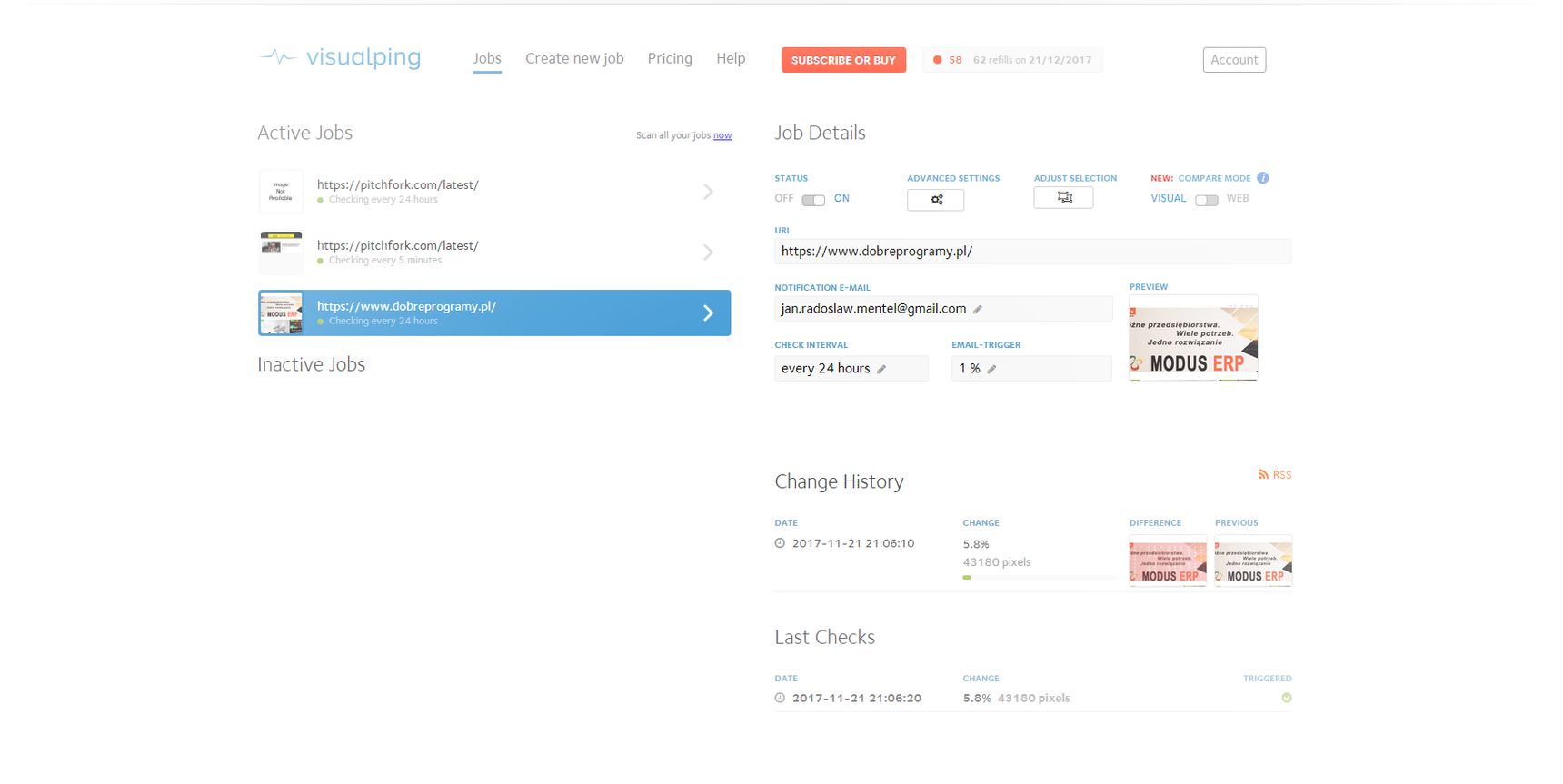1563x784 pixels.
Task: Click the clock icon beside 2017-11-21 21:06:20
Action: point(780,699)
